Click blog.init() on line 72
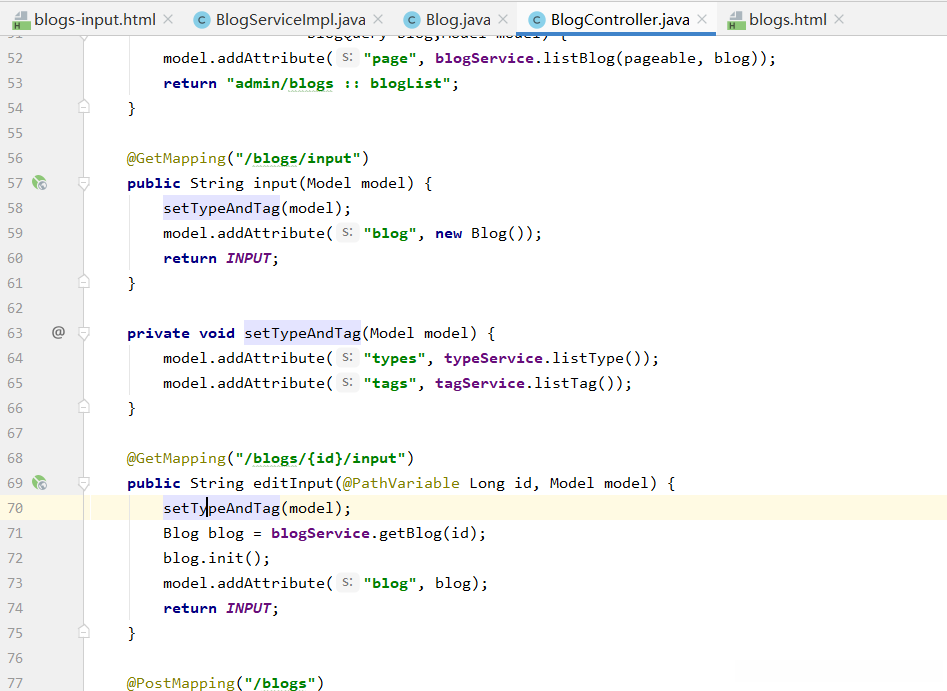The image size is (947, 691). 212,558
